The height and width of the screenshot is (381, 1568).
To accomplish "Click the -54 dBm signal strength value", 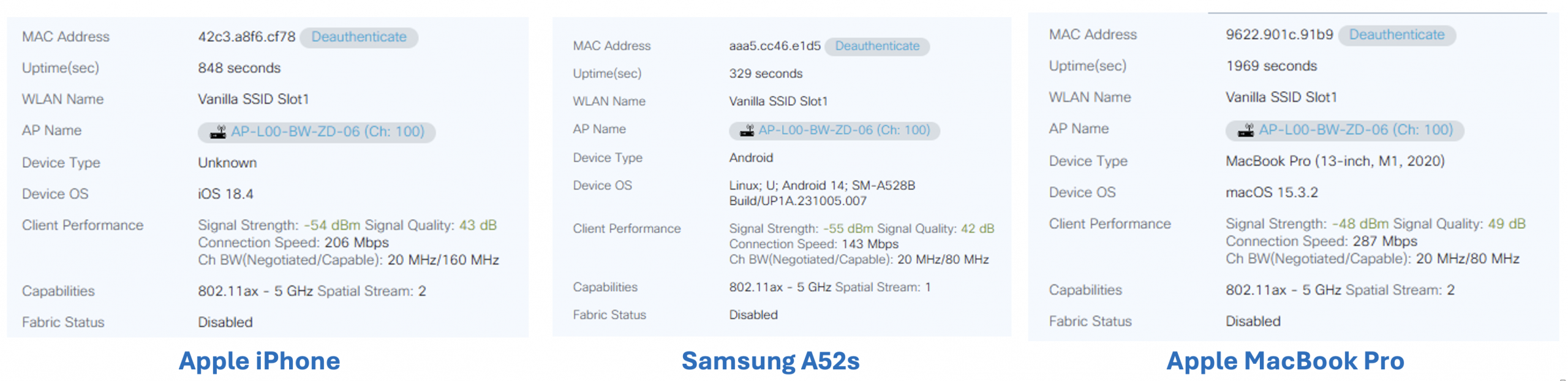I will coord(332,225).
